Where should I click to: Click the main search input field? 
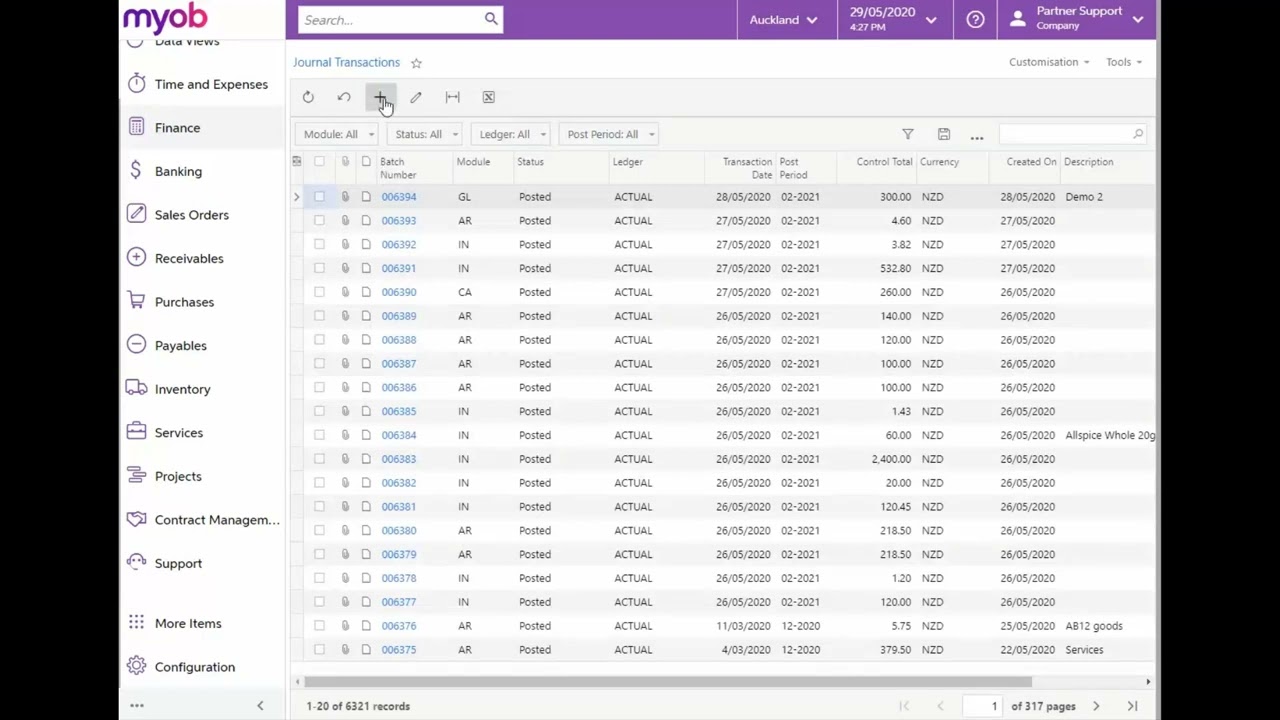[390, 19]
